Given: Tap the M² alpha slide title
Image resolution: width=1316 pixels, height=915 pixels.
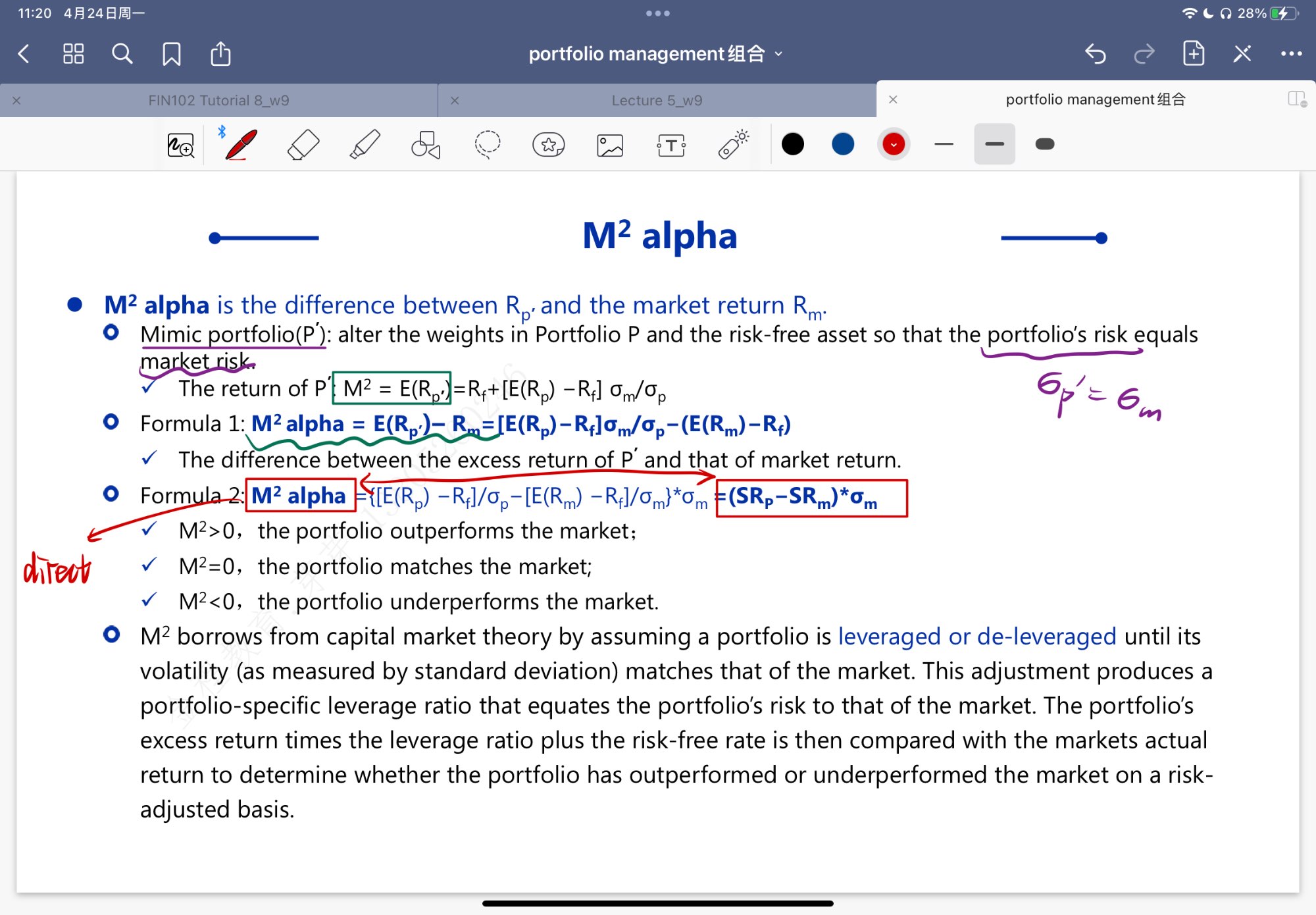Looking at the screenshot, I should point(659,235).
